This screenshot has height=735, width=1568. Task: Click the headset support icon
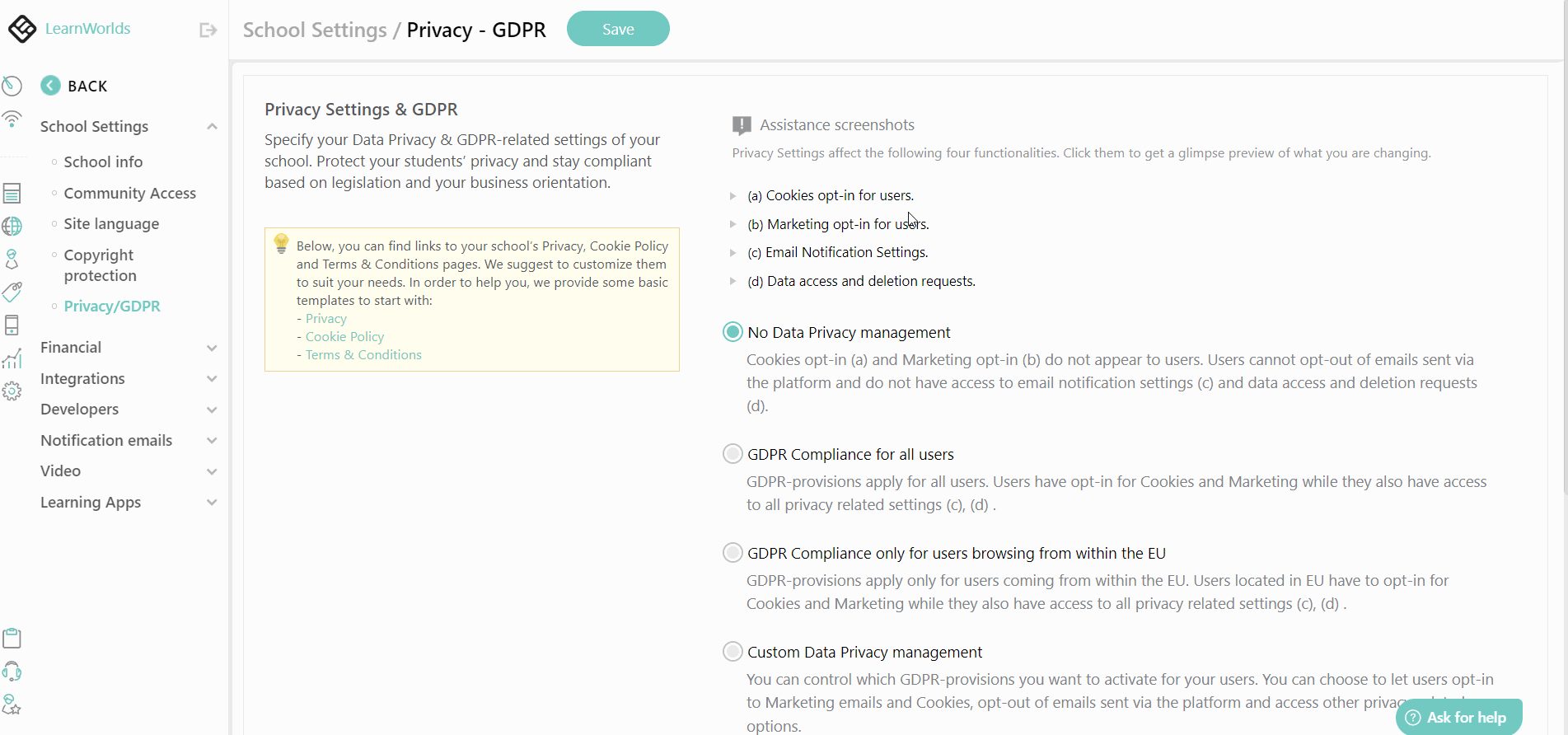(x=12, y=672)
